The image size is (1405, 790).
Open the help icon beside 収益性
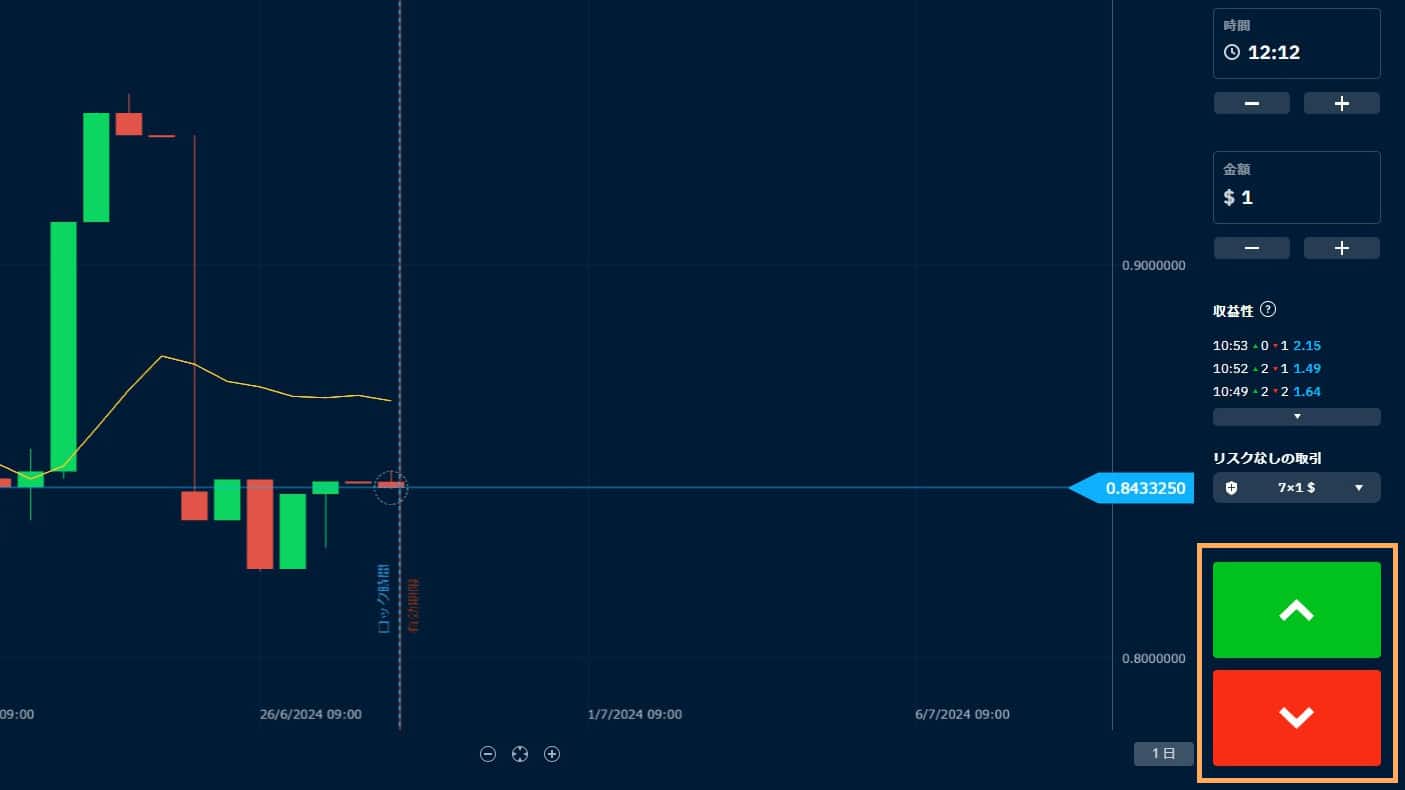(1268, 310)
